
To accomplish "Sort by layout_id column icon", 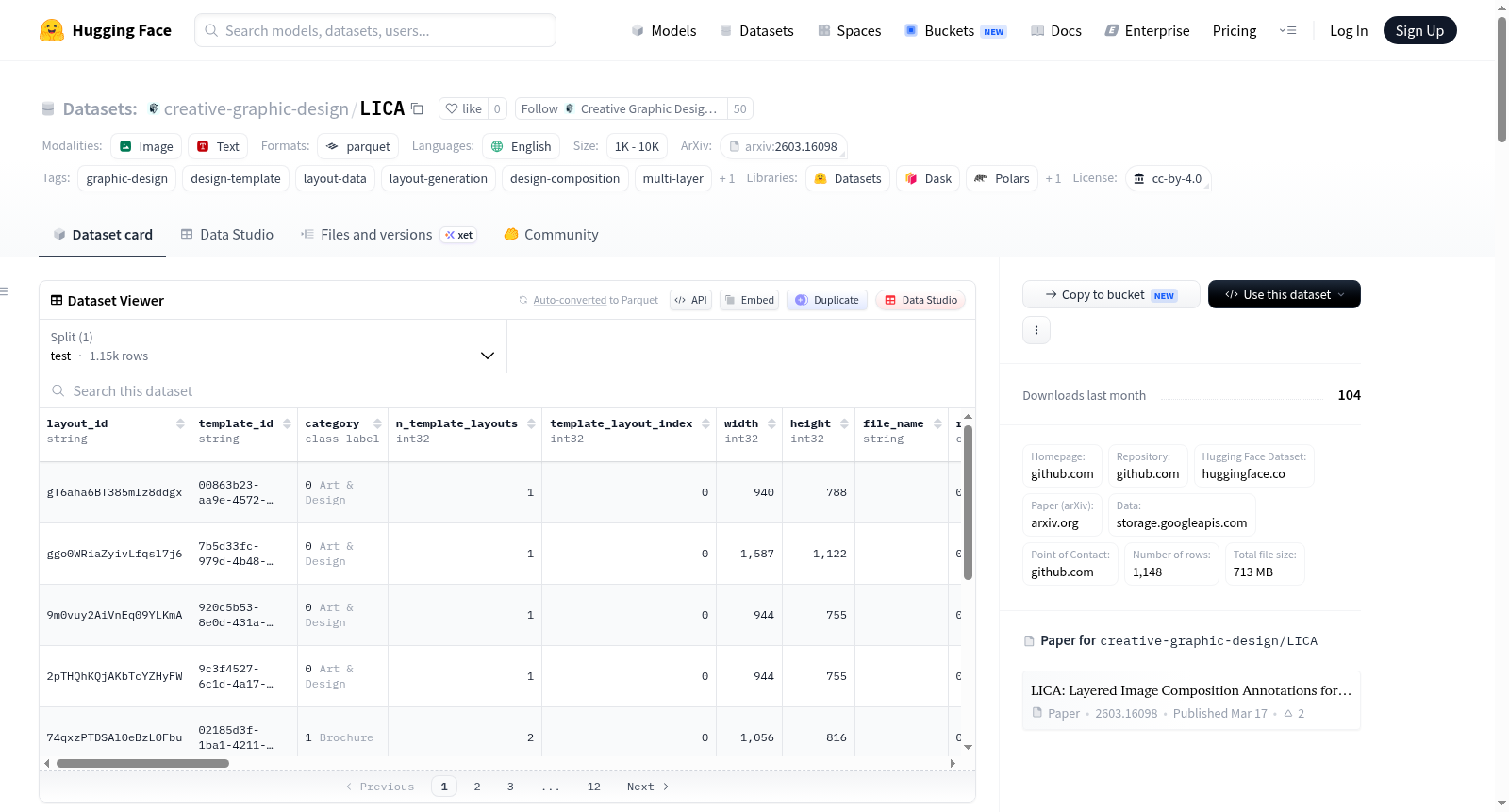I will pyautogui.click(x=180, y=423).
